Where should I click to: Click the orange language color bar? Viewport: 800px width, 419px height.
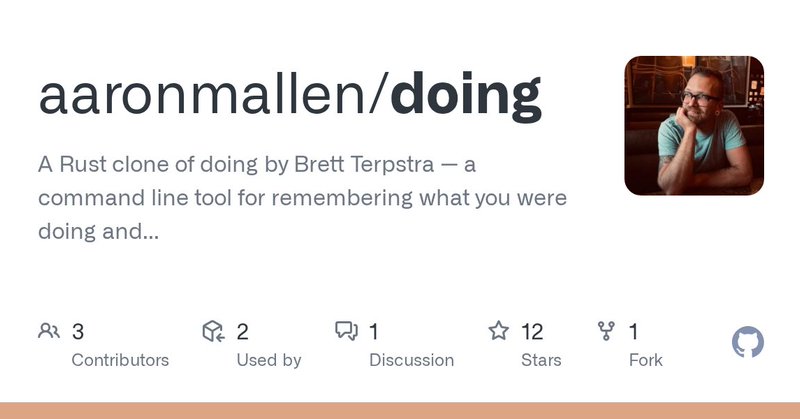coord(400,410)
